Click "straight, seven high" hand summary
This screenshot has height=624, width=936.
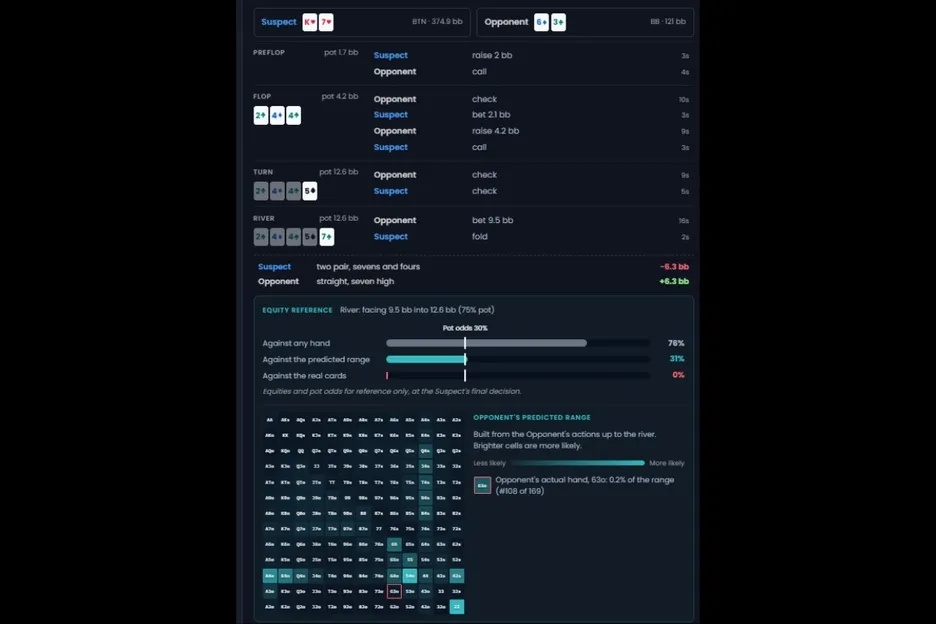click(x=355, y=281)
